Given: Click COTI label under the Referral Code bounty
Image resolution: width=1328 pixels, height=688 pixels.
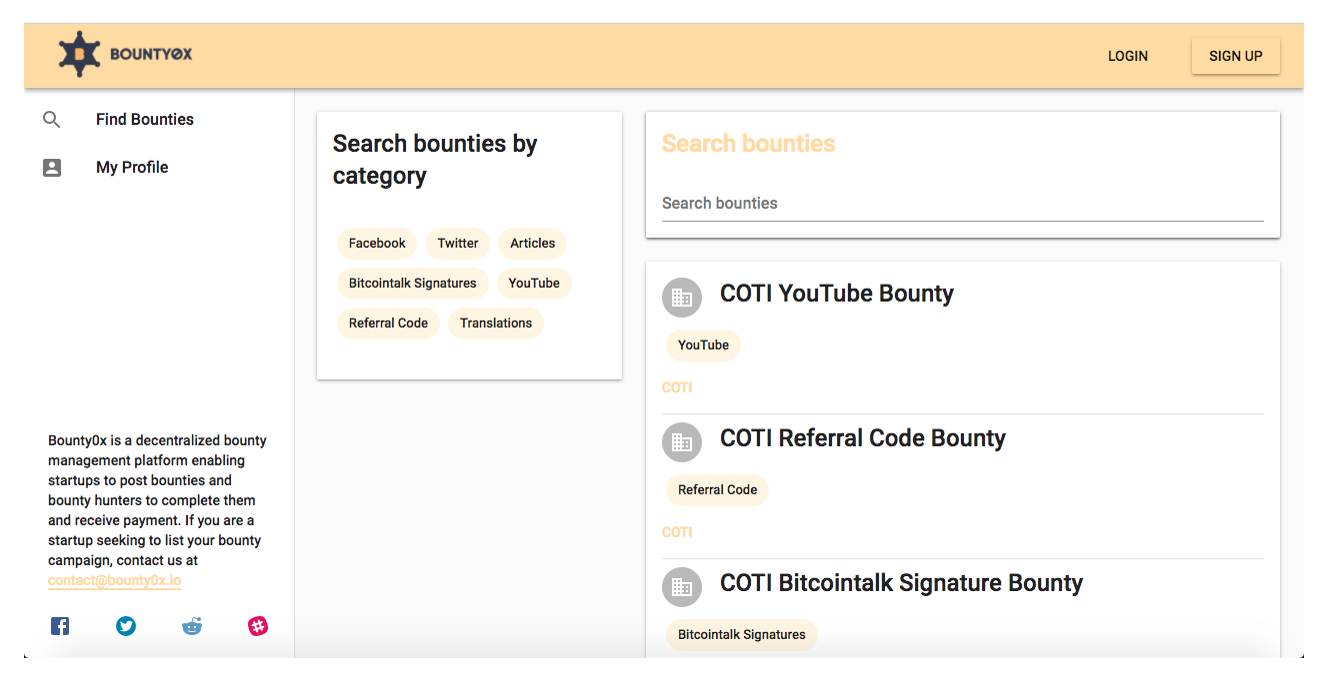Looking at the screenshot, I should (677, 533).
